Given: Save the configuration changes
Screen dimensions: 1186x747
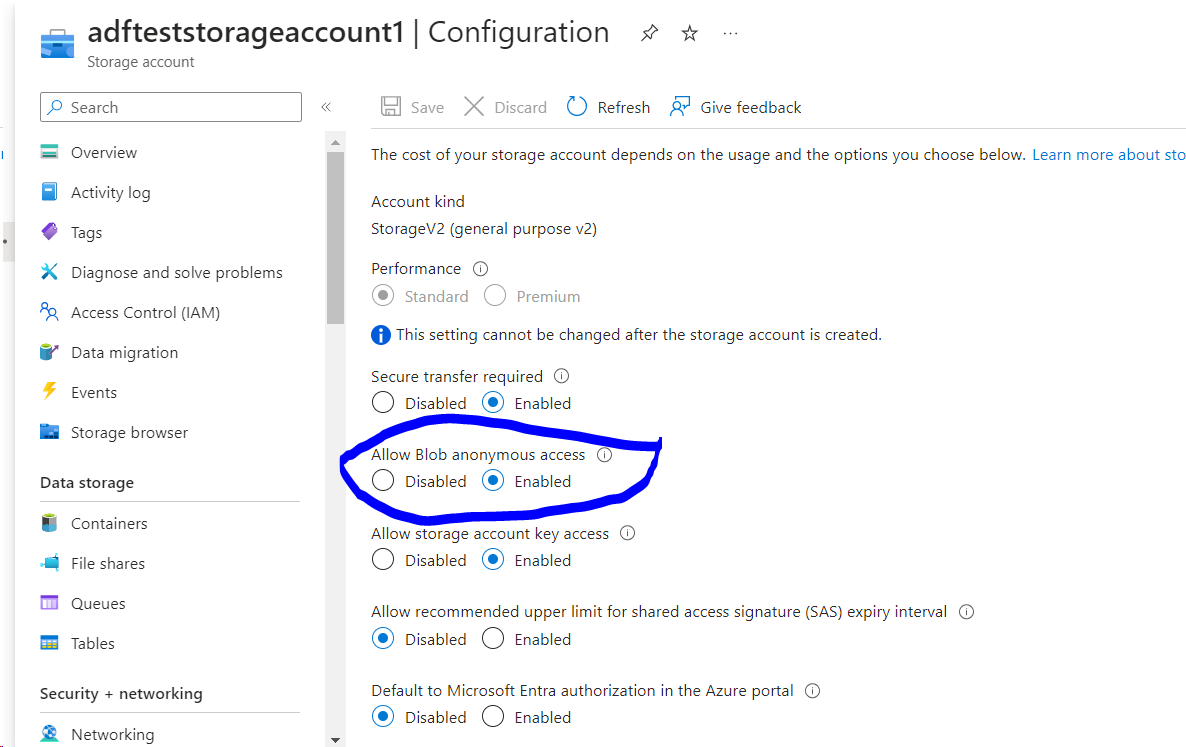Looking at the screenshot, I should (x=412, y=107).
